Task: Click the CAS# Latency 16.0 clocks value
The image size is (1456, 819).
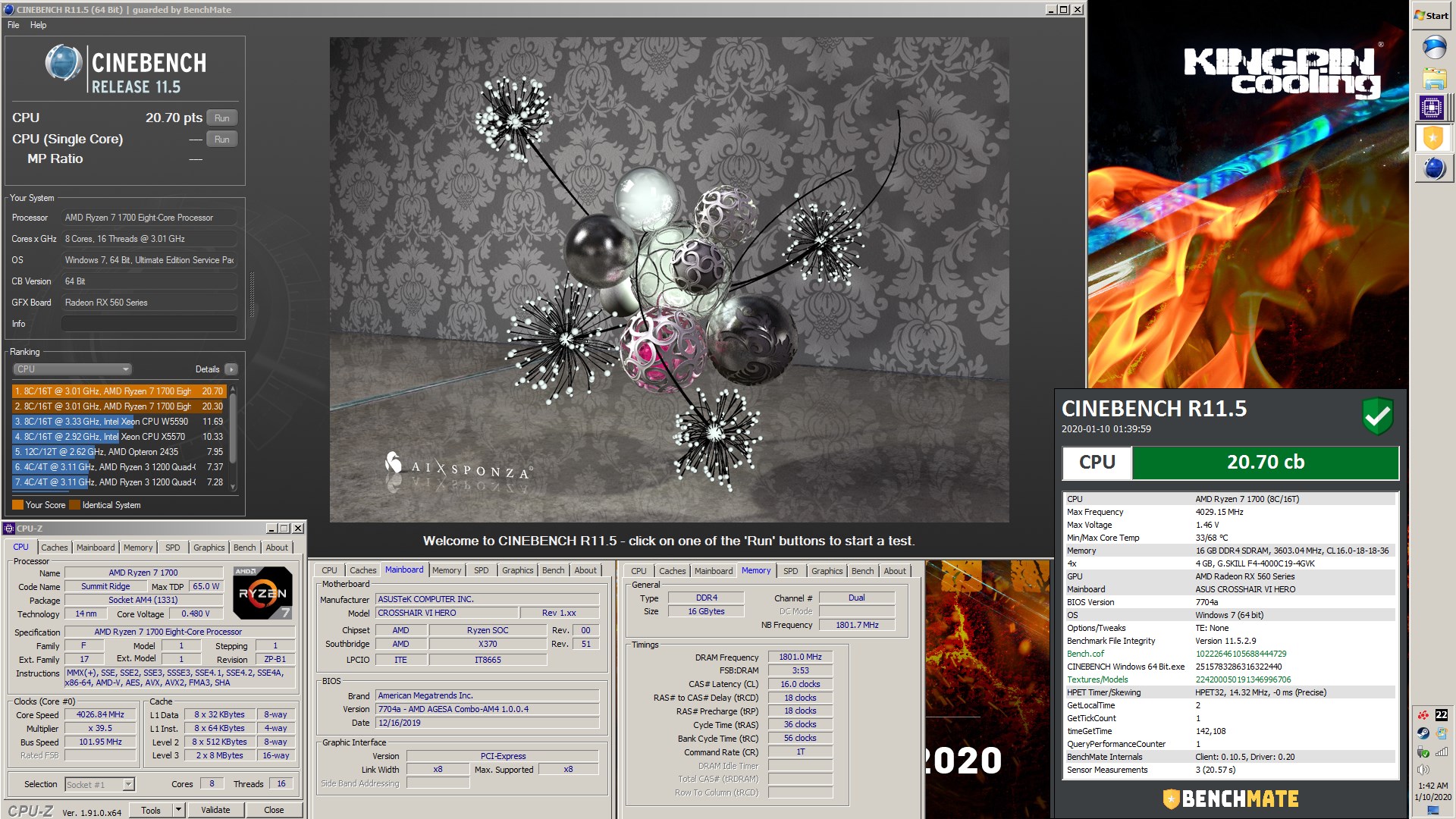Action: (x=800, y=685)
